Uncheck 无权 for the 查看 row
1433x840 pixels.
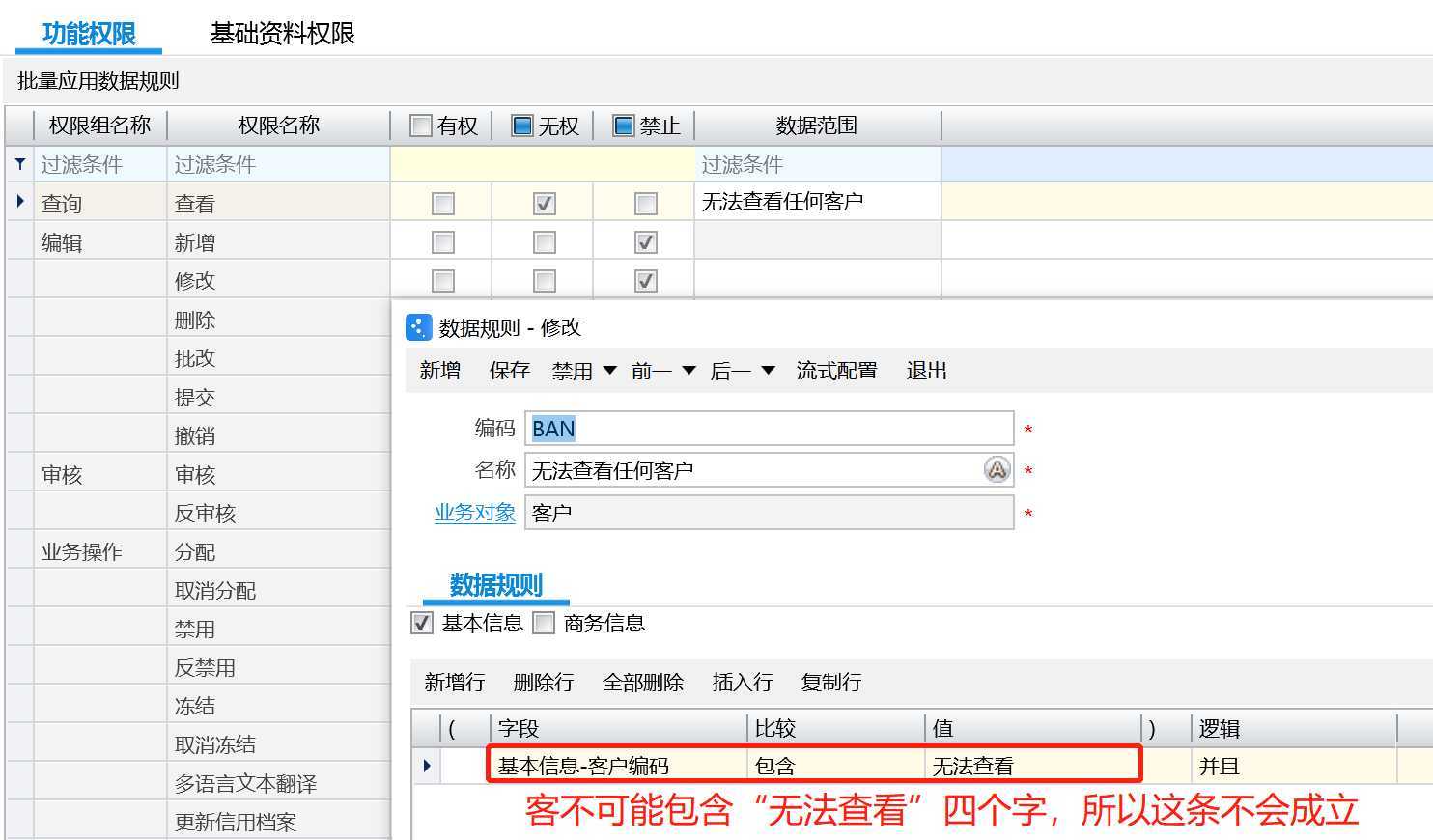pyautogui.click(x=545, y=203)
